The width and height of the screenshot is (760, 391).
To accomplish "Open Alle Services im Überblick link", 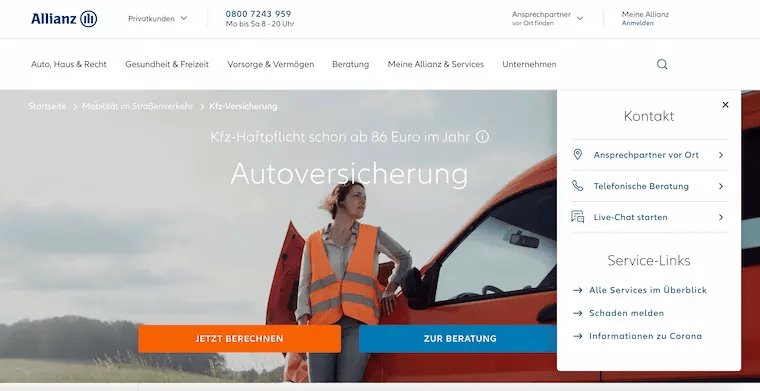I will (x=648, y=290).
